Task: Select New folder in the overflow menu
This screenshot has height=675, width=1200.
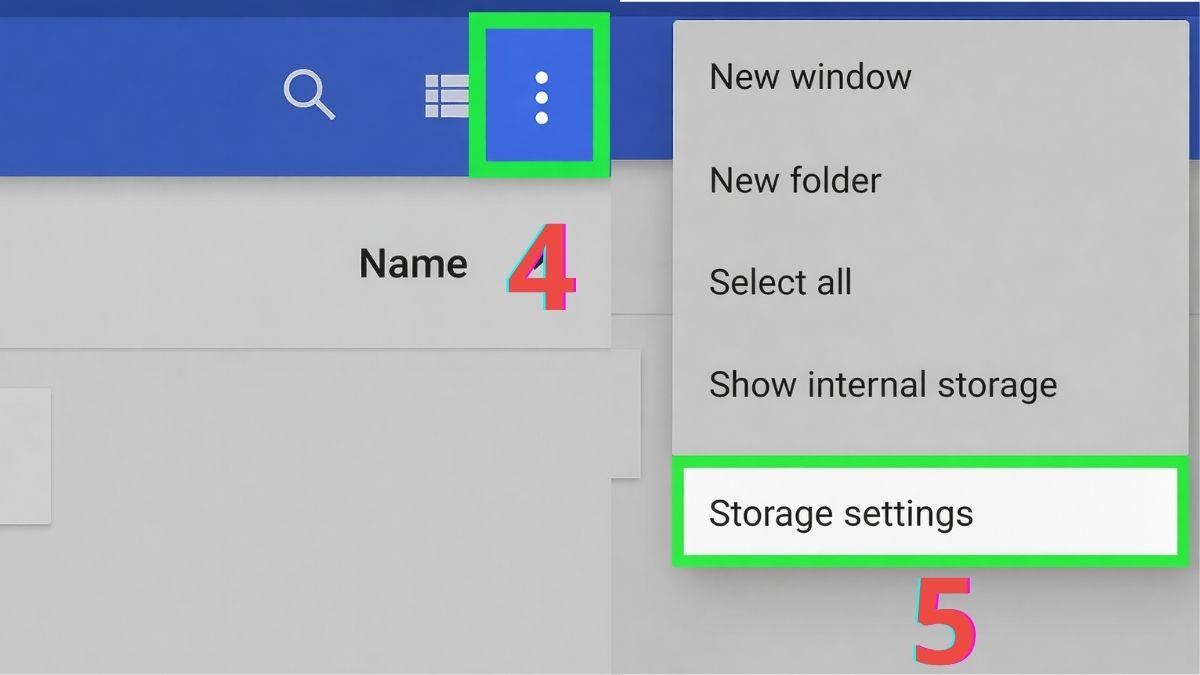Action: 795,181
